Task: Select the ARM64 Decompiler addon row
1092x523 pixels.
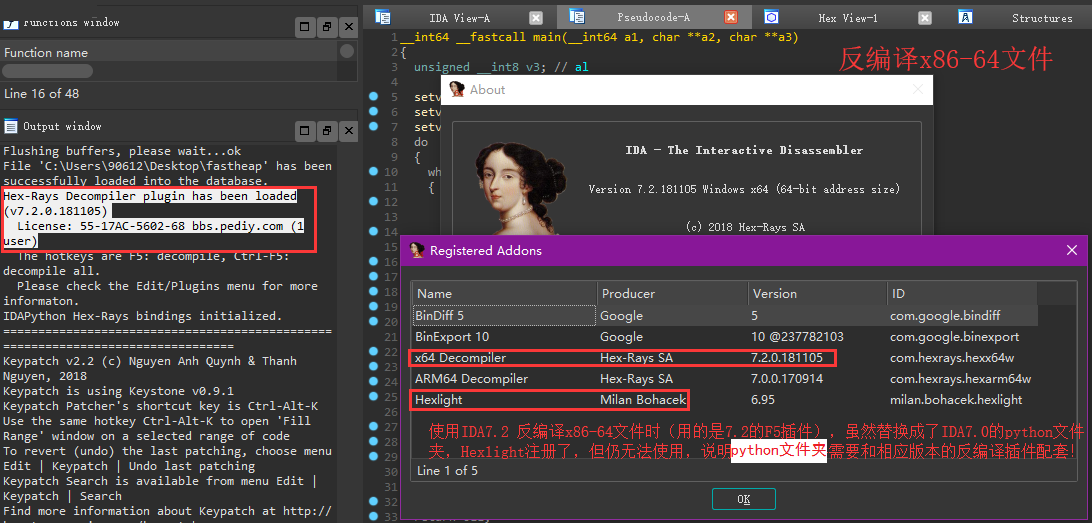Action: [725, 379]
